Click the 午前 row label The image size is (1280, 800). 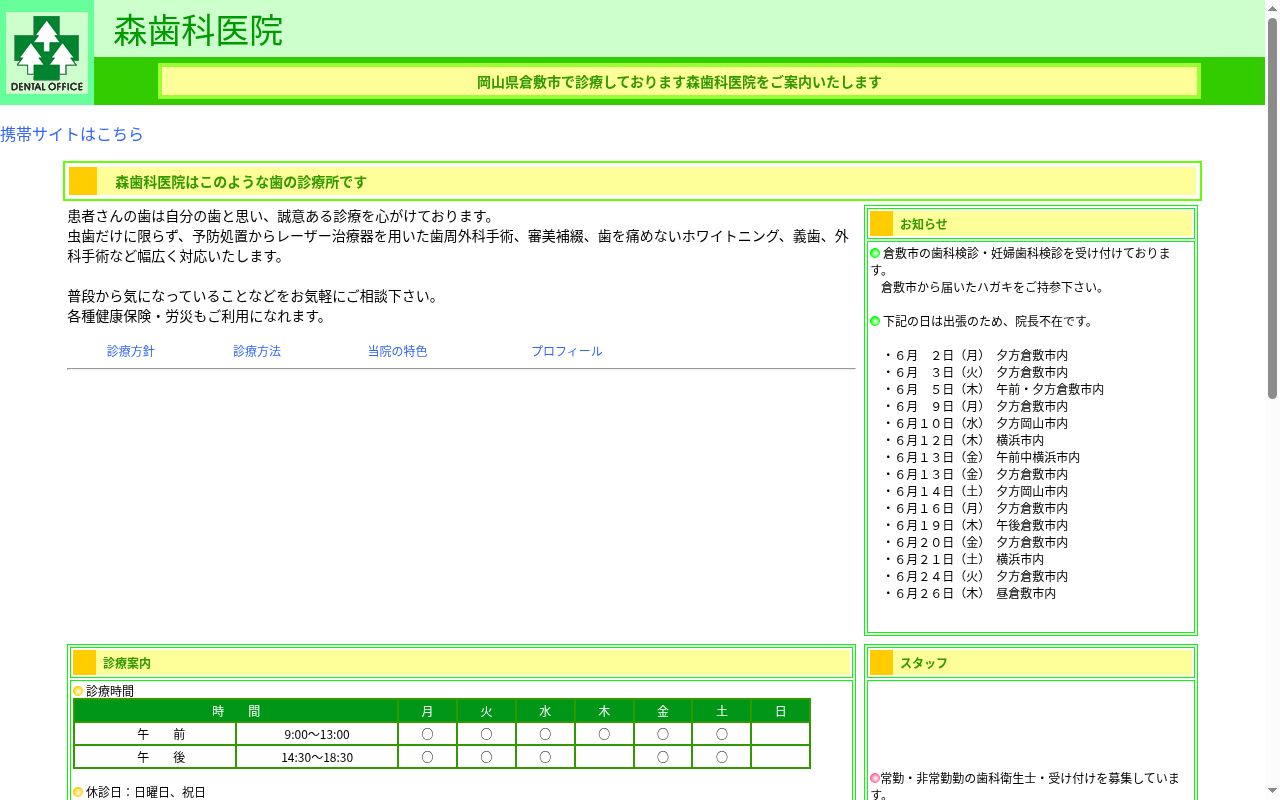156,734
